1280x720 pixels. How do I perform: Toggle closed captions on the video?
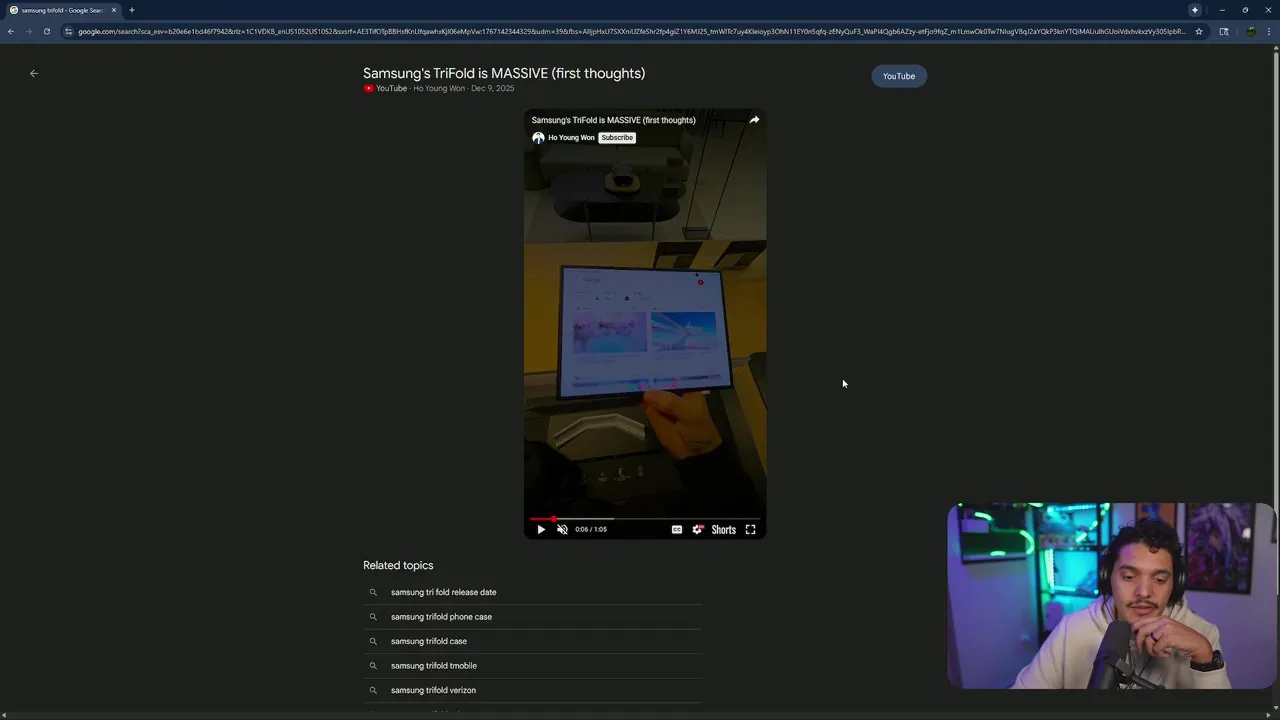[x=677, y=530]
